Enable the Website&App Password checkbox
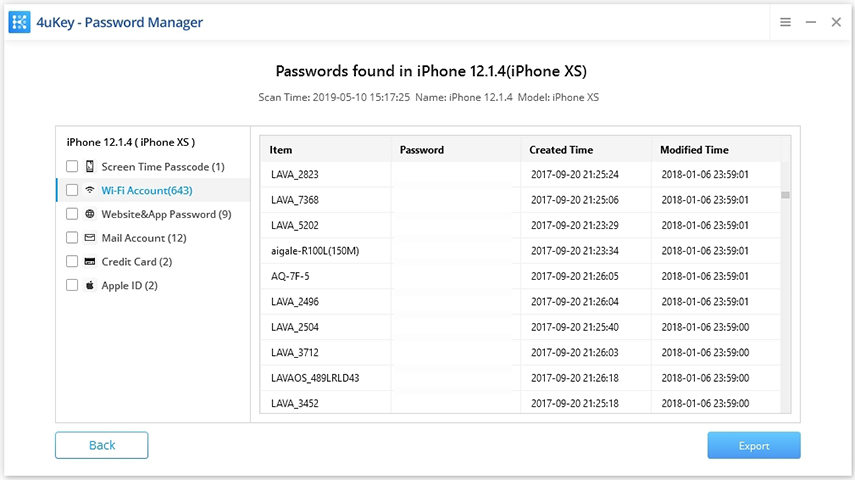The width and height of the screenshot is (855, 480). [x=72, y=214]
